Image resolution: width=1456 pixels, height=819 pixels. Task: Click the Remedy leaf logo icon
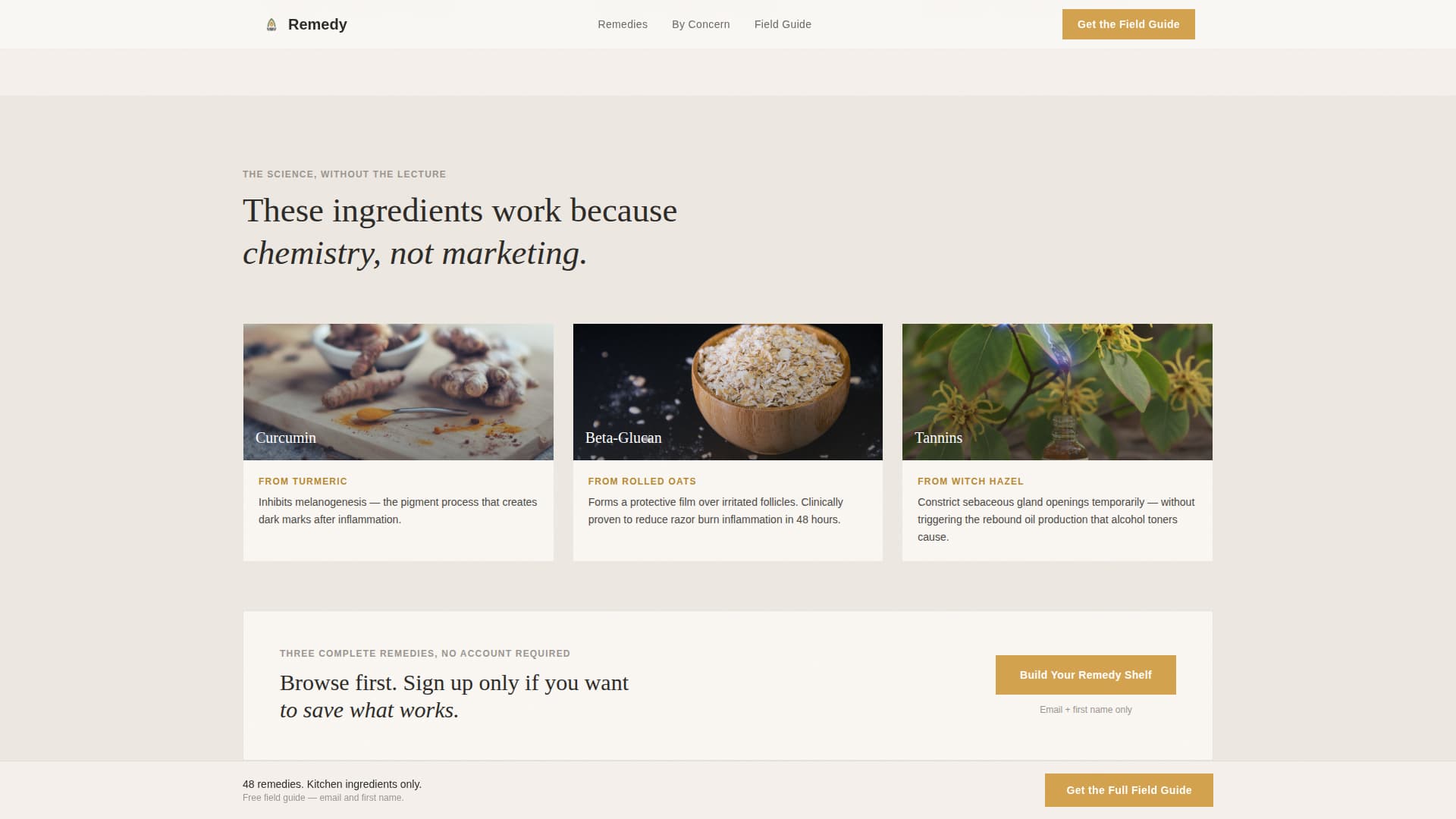tap(271, 24)
